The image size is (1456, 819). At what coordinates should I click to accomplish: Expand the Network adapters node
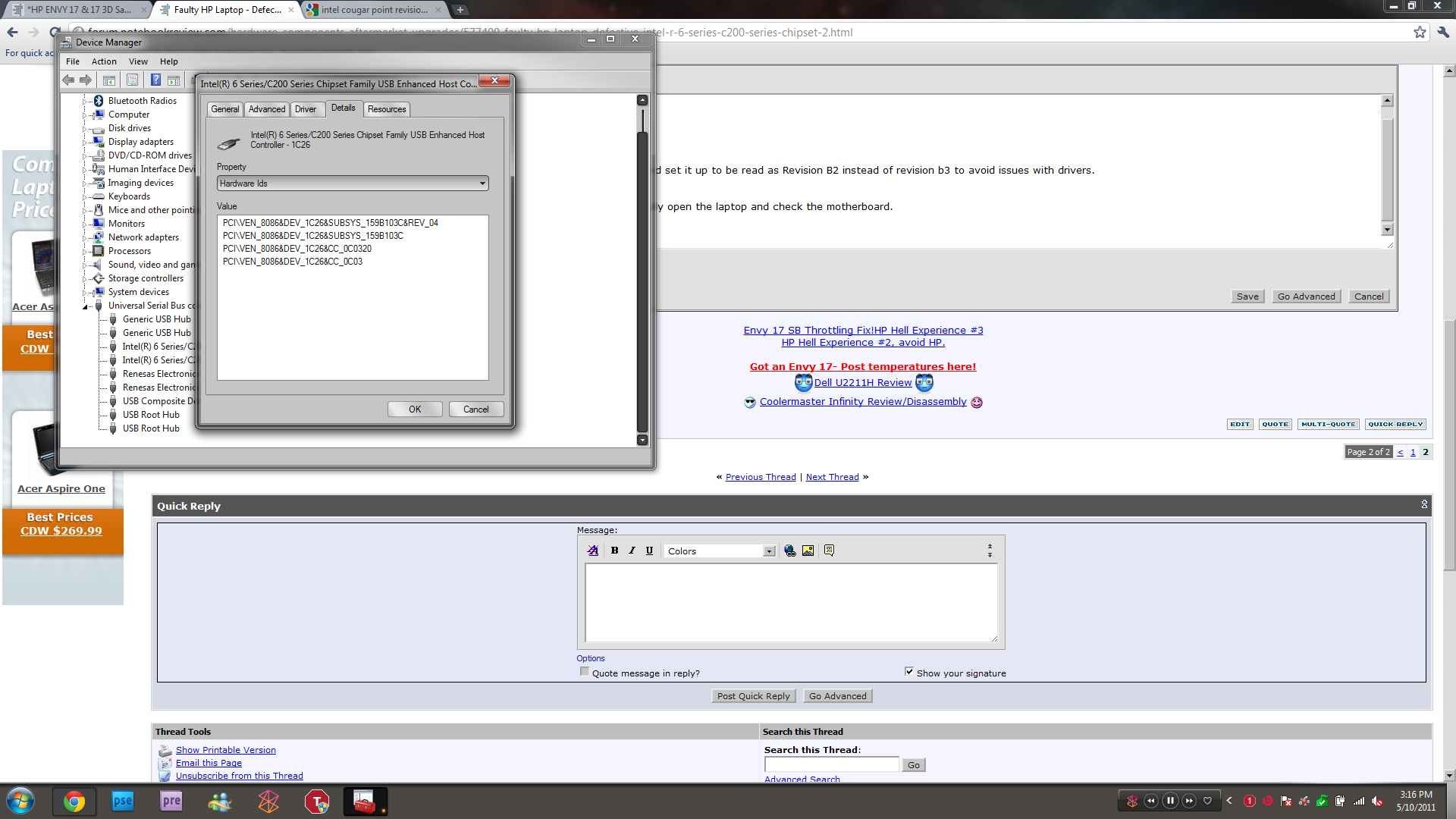pyautogui.click(x=85, y=237)
